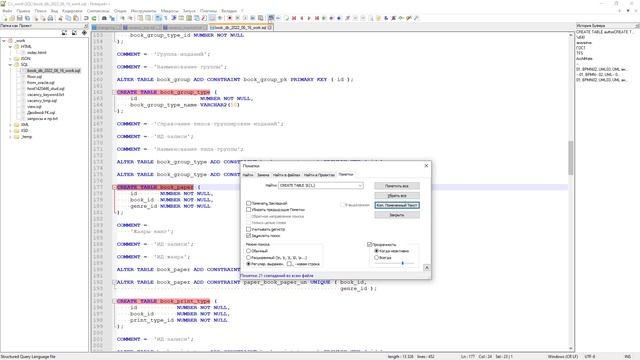Open Find with the binoculars icon
This screenshot has width=640, height=360.
coord(104,18)
